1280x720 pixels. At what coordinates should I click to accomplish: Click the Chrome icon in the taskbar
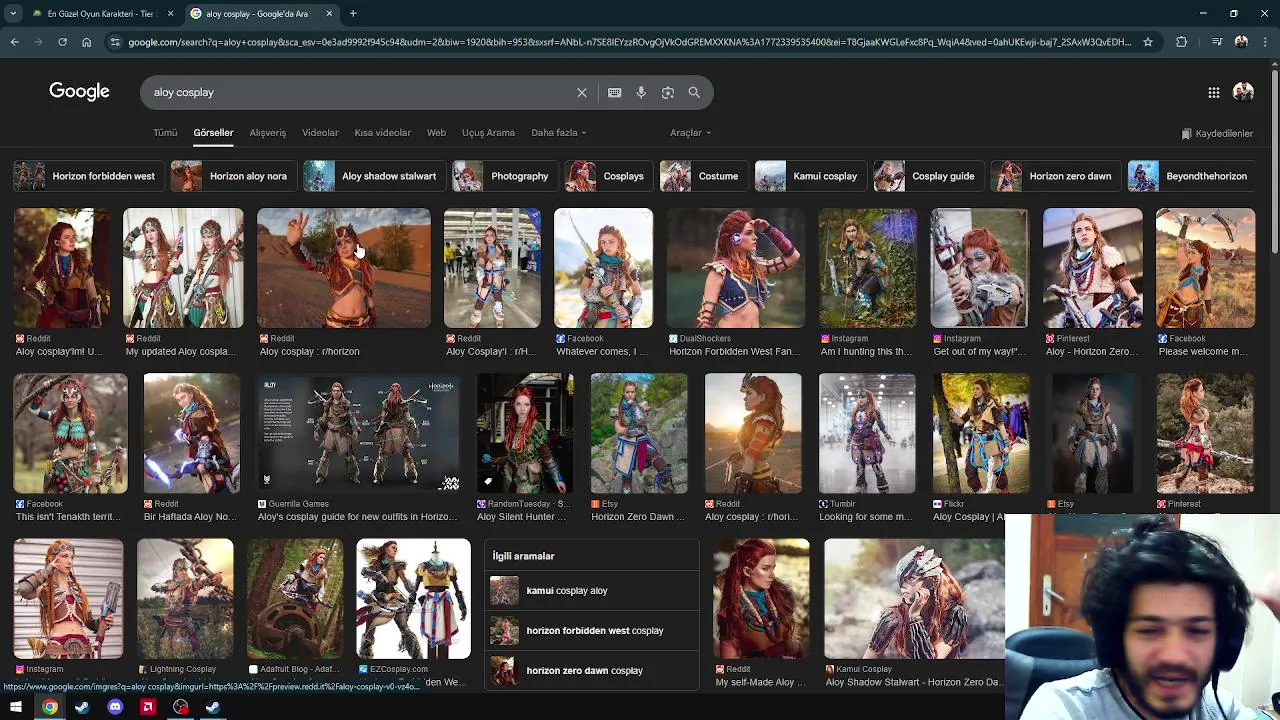50,707
